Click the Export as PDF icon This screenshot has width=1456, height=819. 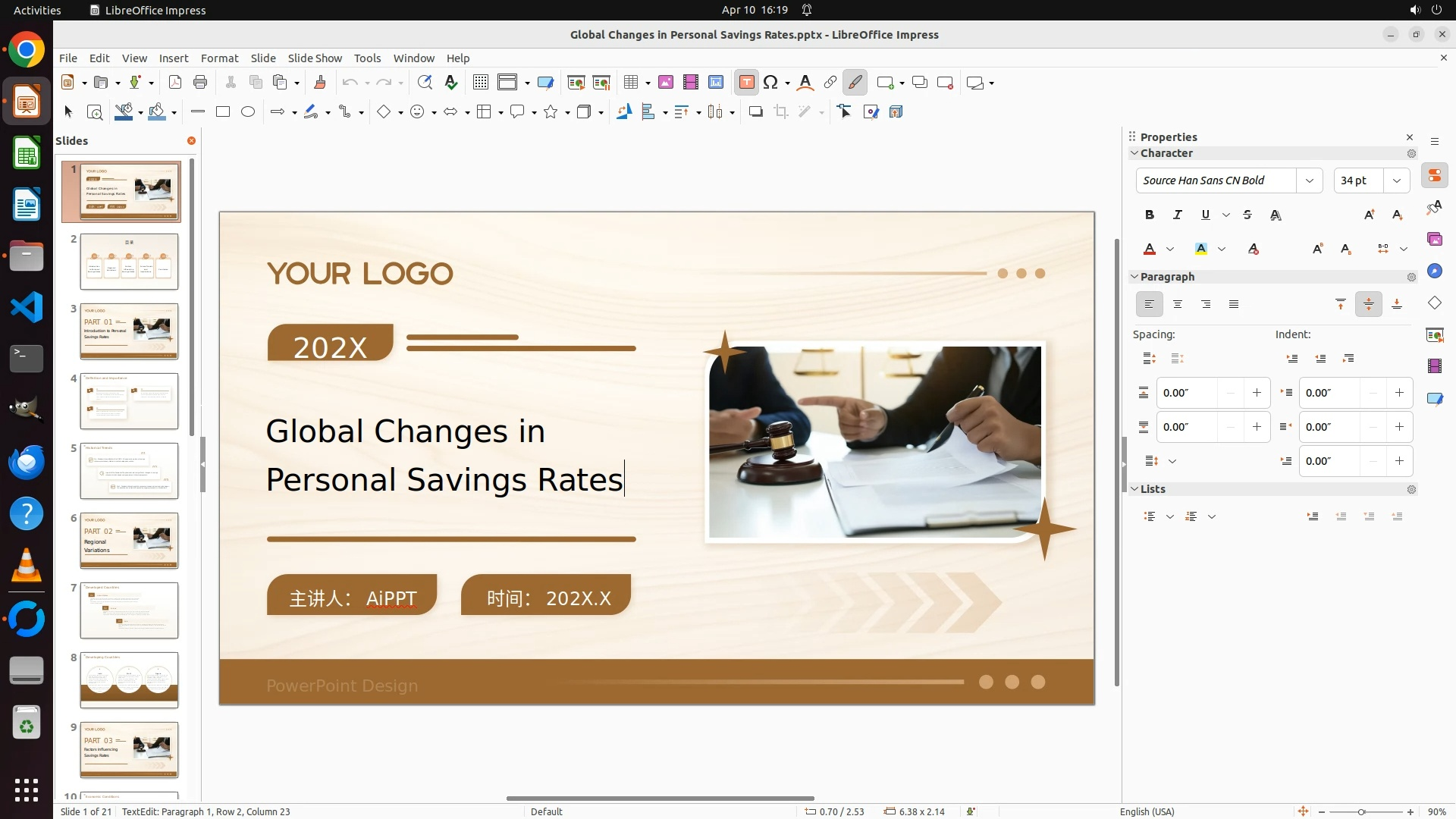point(175,83)
